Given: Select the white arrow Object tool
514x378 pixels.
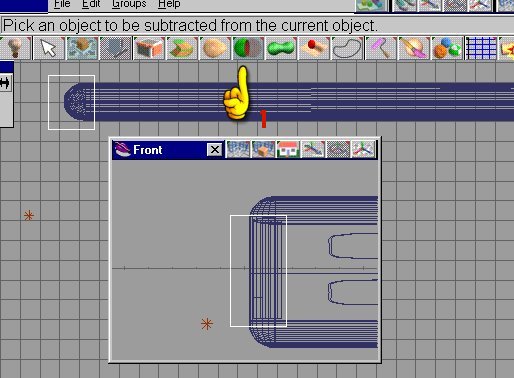Looking at the screenshot, I should 49,48.
